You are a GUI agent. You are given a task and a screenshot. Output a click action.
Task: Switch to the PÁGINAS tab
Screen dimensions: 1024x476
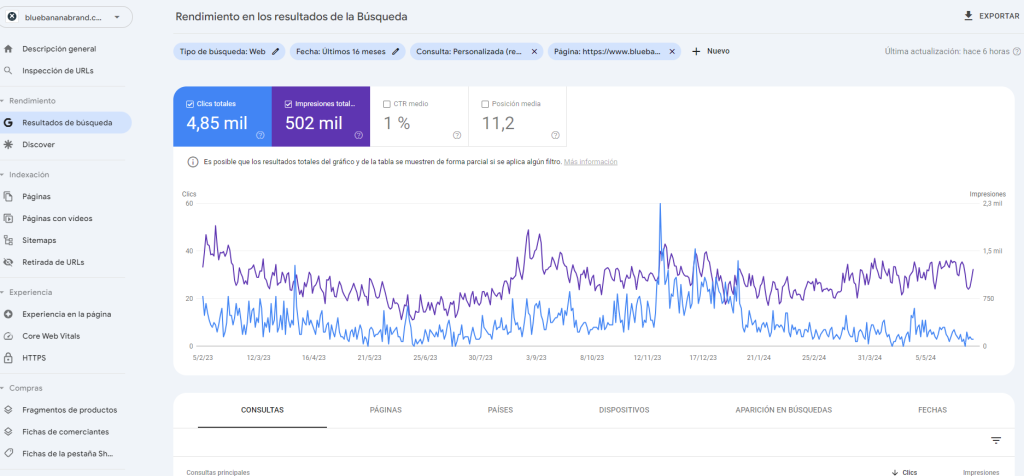coord(385,410)
